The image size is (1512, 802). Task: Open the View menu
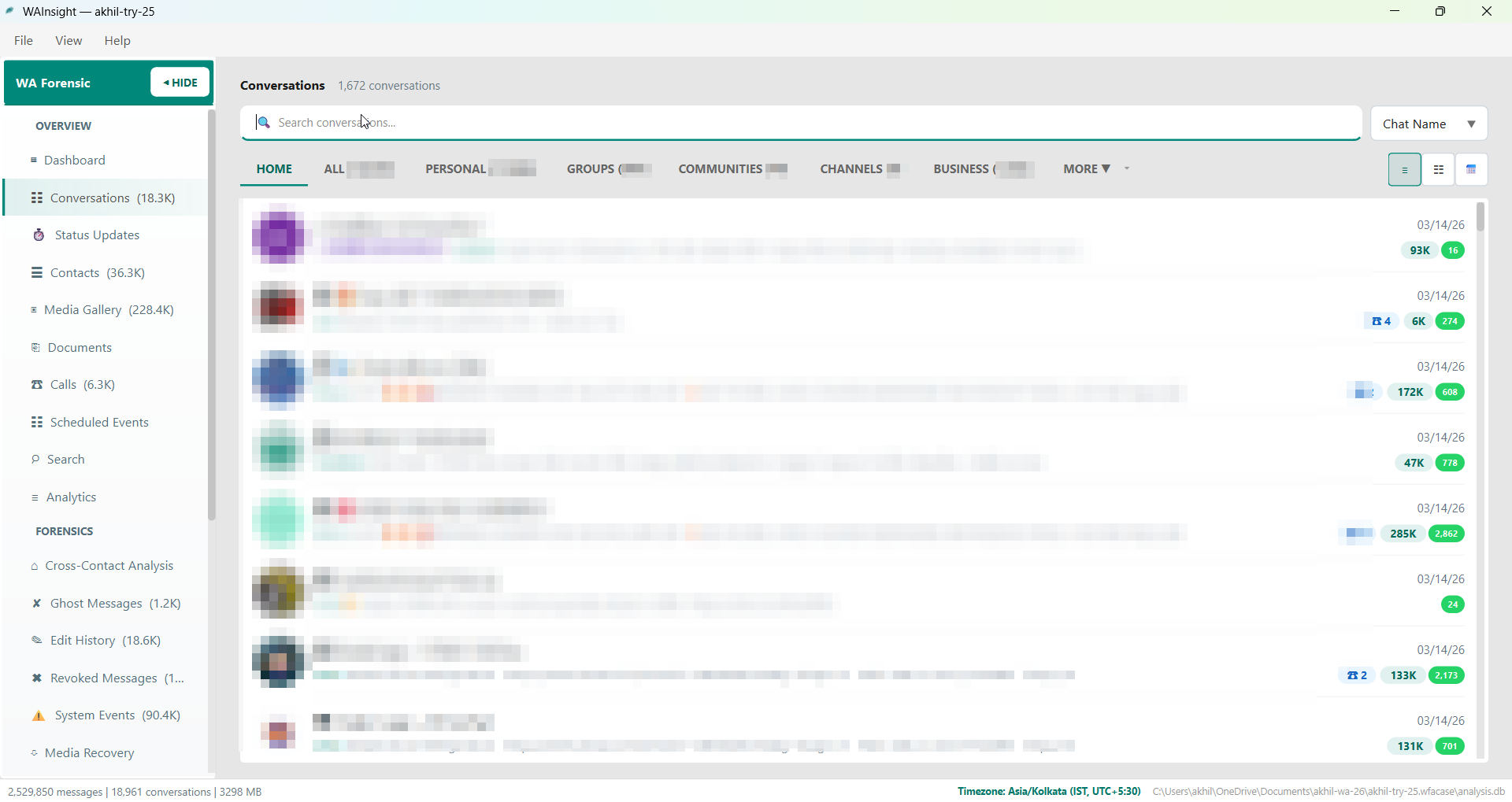[69, 40]
